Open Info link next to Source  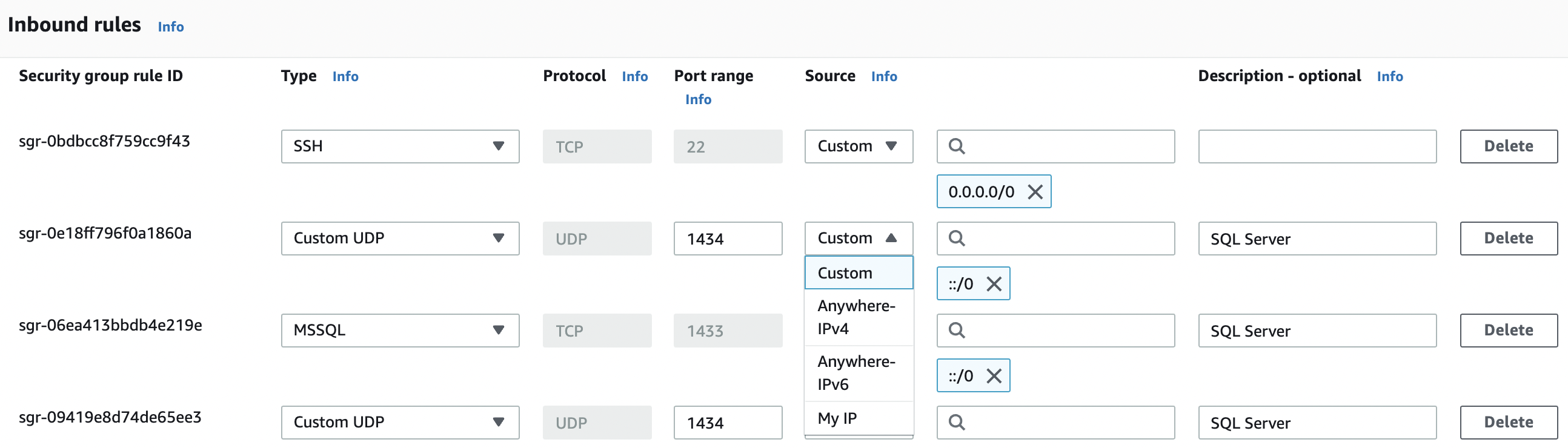pyautogui.click(x=884, y=77)
